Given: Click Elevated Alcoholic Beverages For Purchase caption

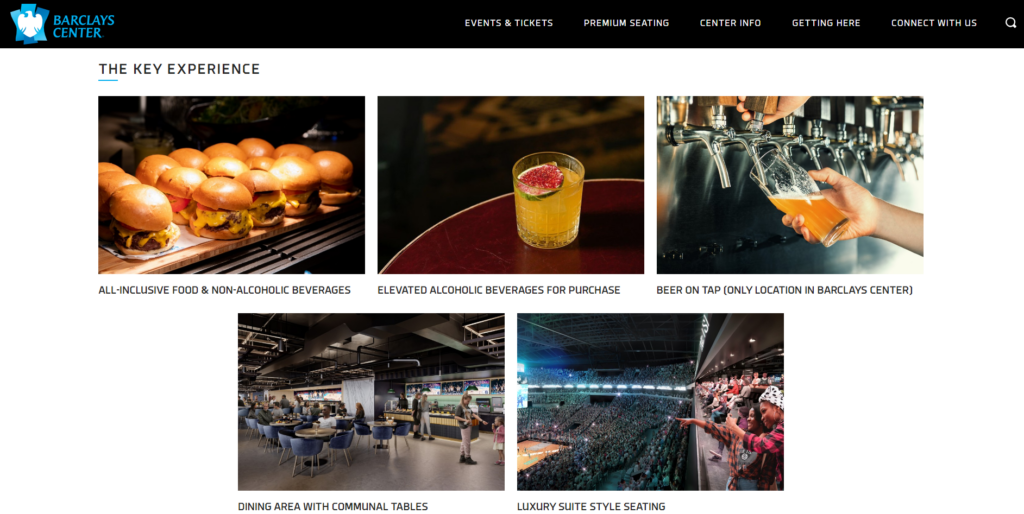Looking at the screenshot, I should coord(499,290).
